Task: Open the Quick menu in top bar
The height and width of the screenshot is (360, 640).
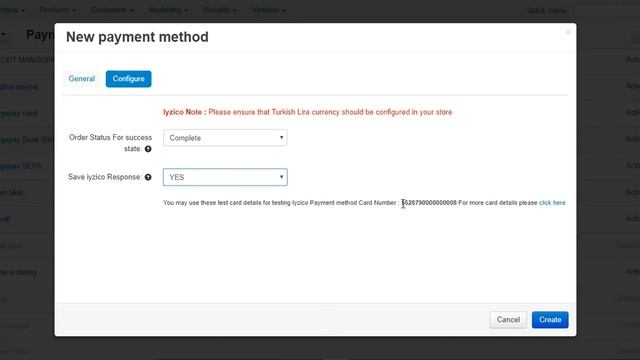Action: pos(546,11)
